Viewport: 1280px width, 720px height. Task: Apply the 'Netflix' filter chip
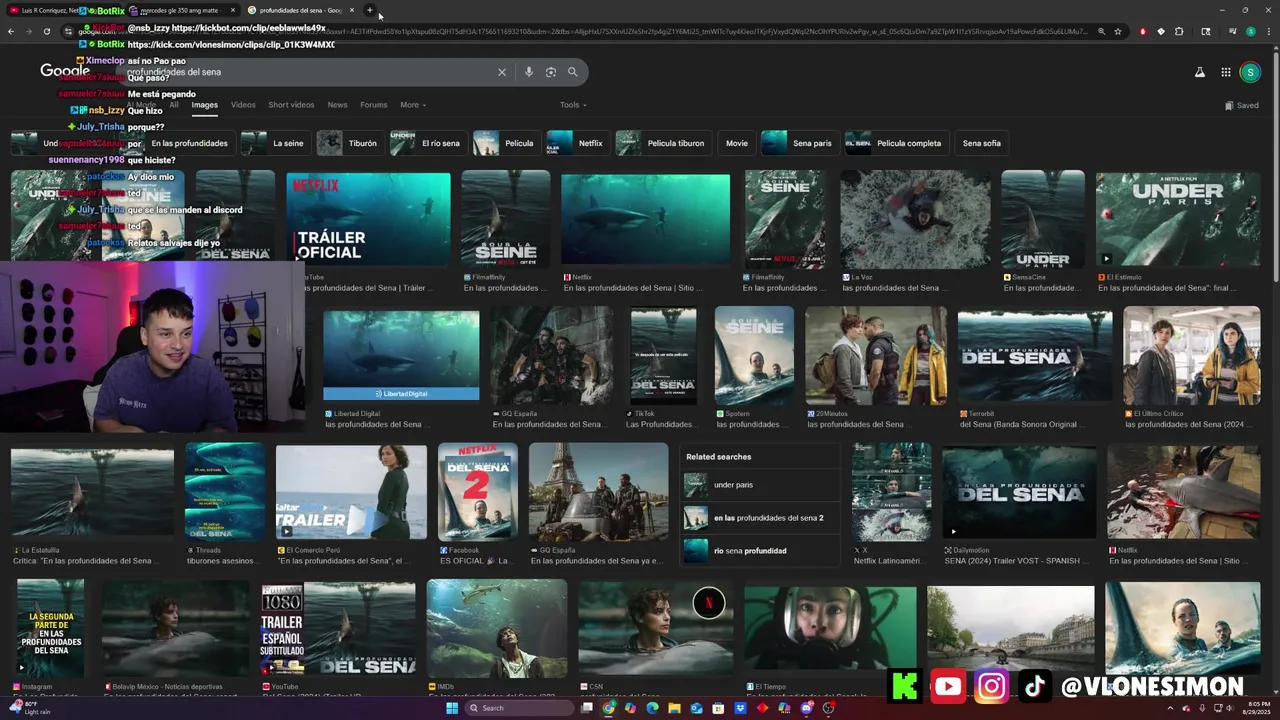click(x=578, y=143)
